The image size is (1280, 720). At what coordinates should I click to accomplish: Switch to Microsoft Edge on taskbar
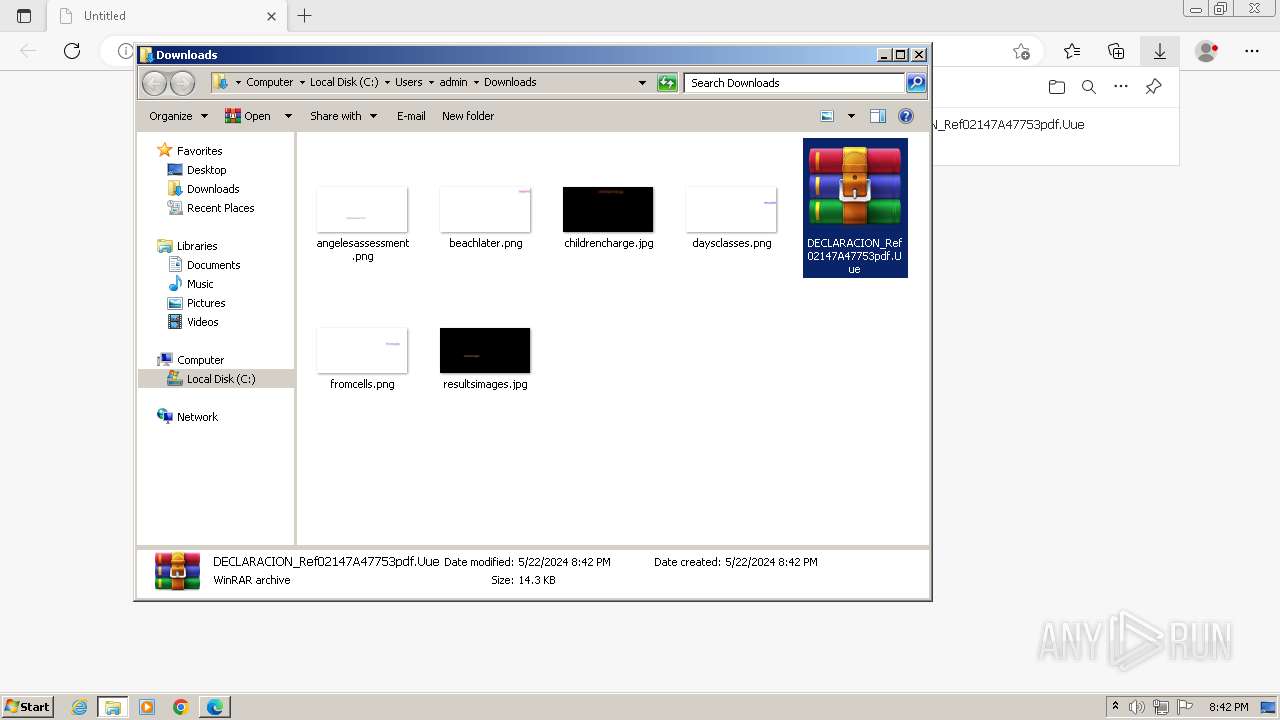pyautogui.click(x=215, y=707)
